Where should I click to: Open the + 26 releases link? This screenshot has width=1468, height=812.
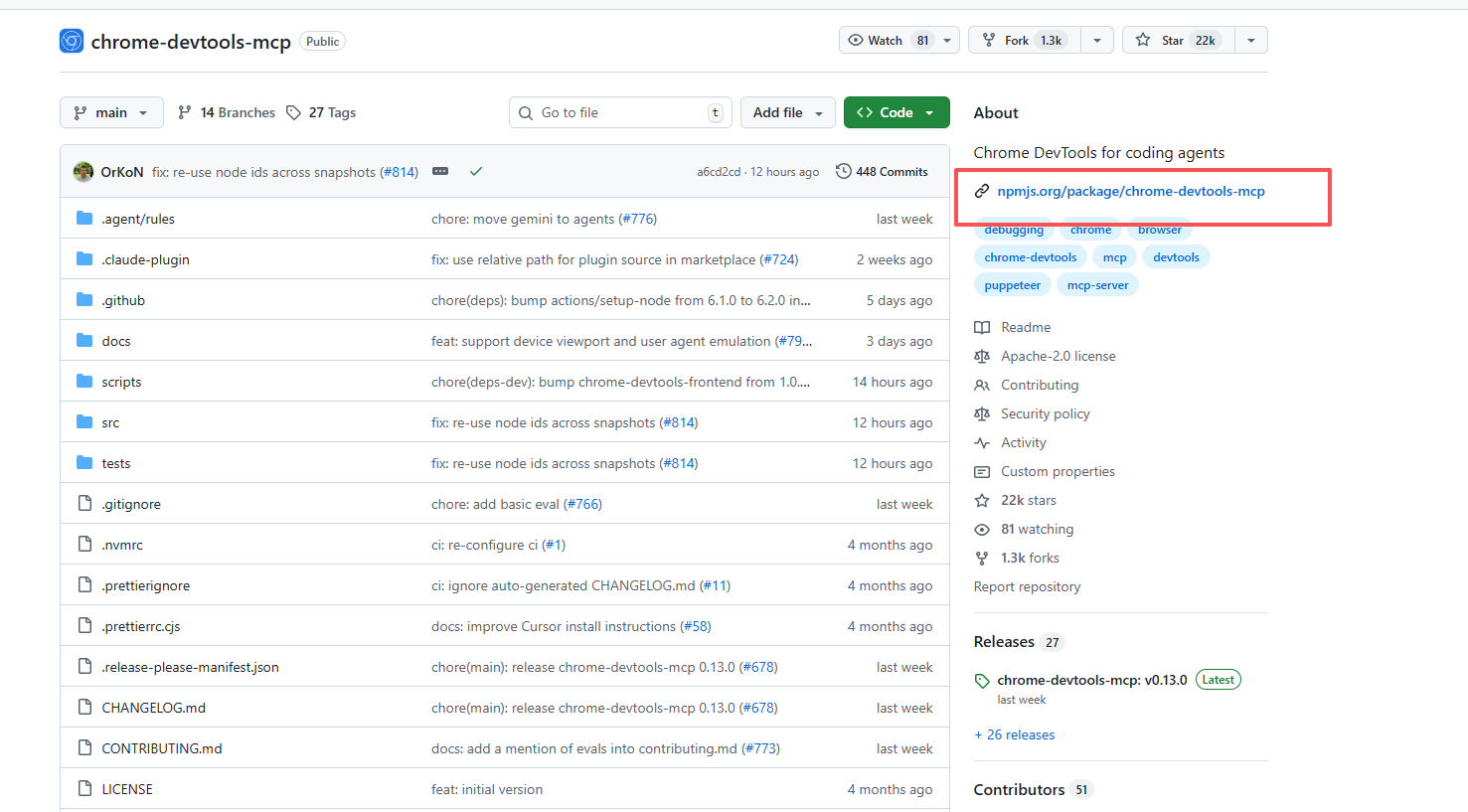pyautogui.click(x=1015, y=734)
